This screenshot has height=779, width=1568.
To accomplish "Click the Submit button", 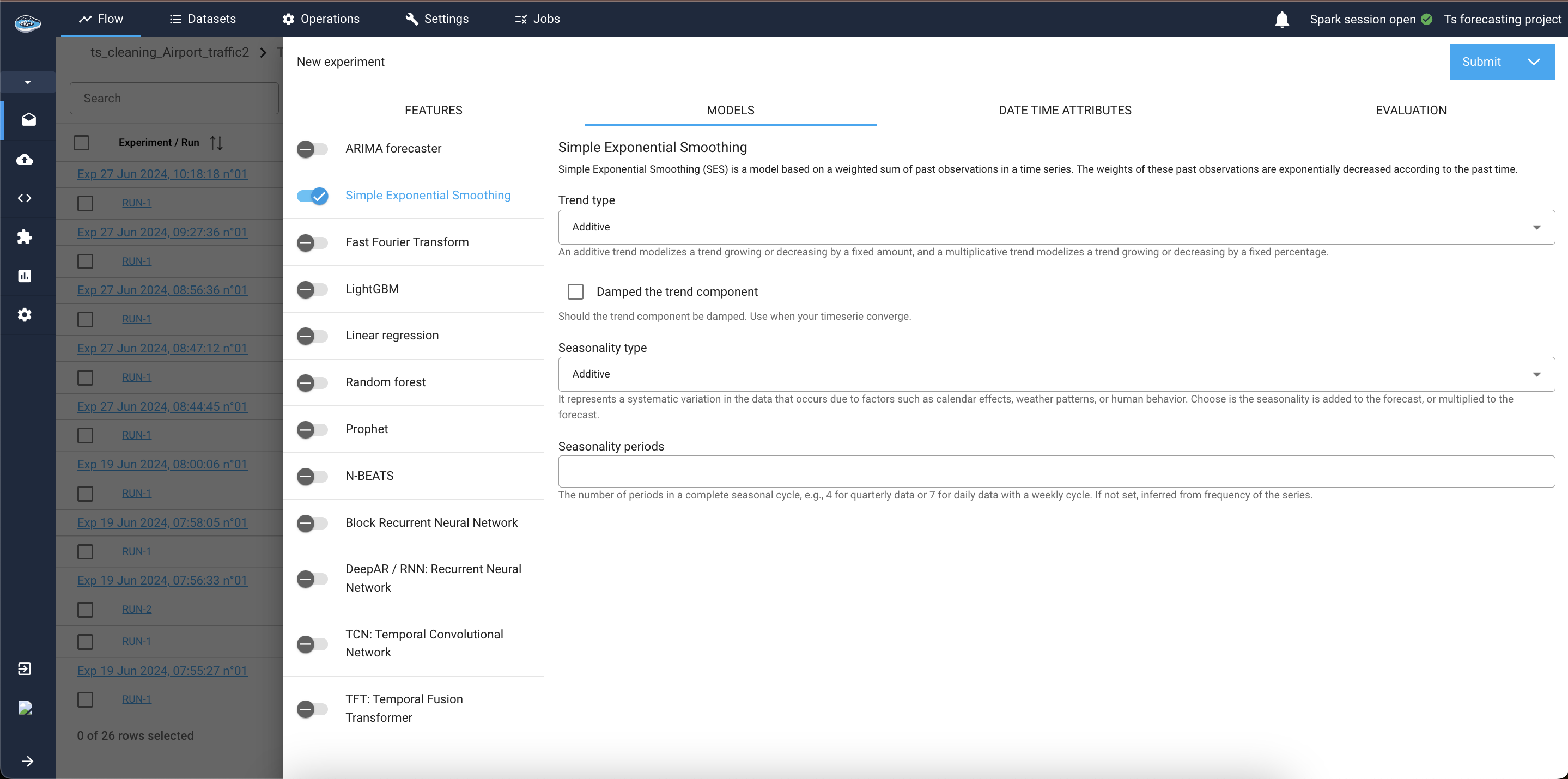I will coord(1481,62).
